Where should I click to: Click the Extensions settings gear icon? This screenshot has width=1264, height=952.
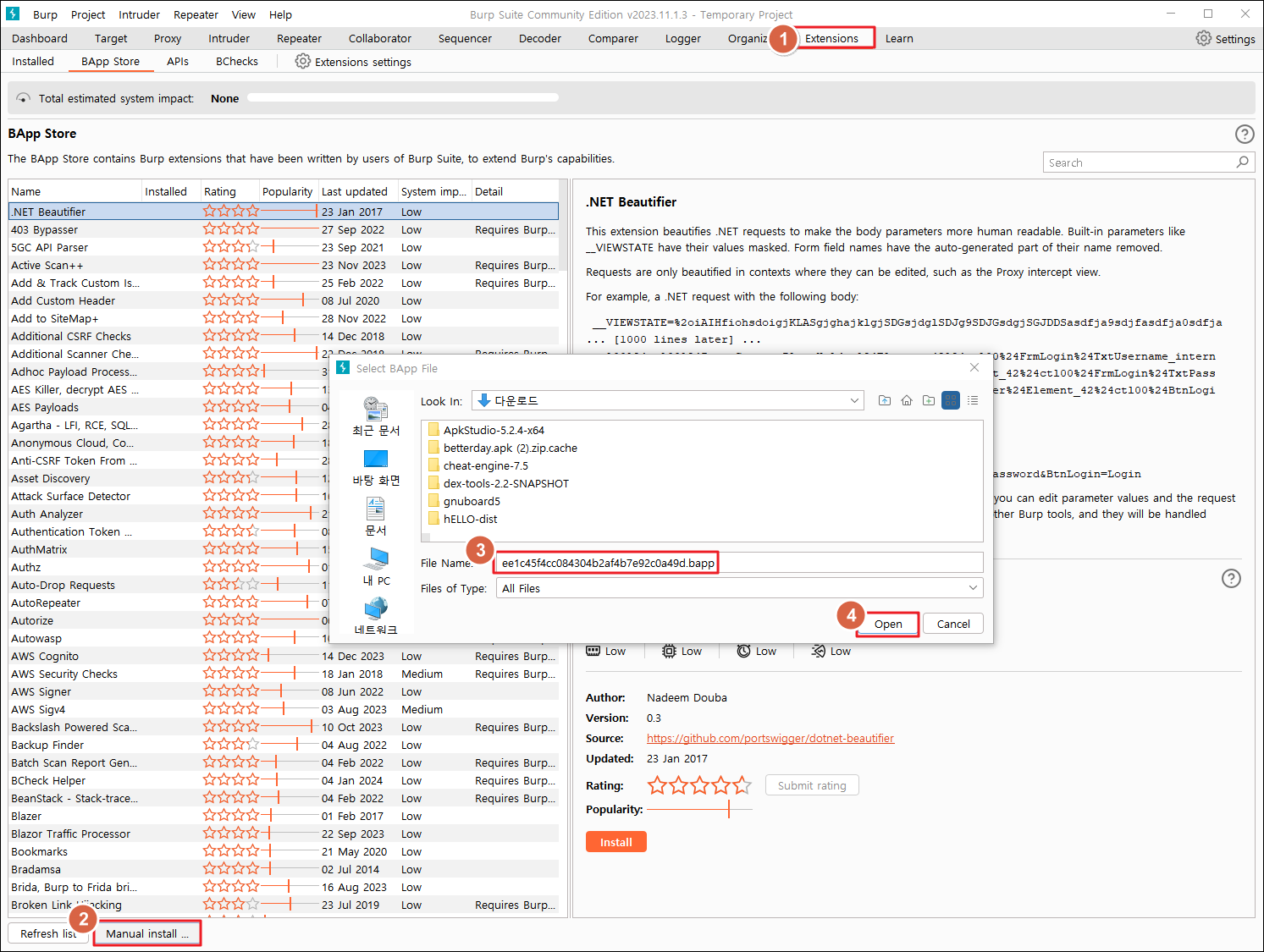302,61
